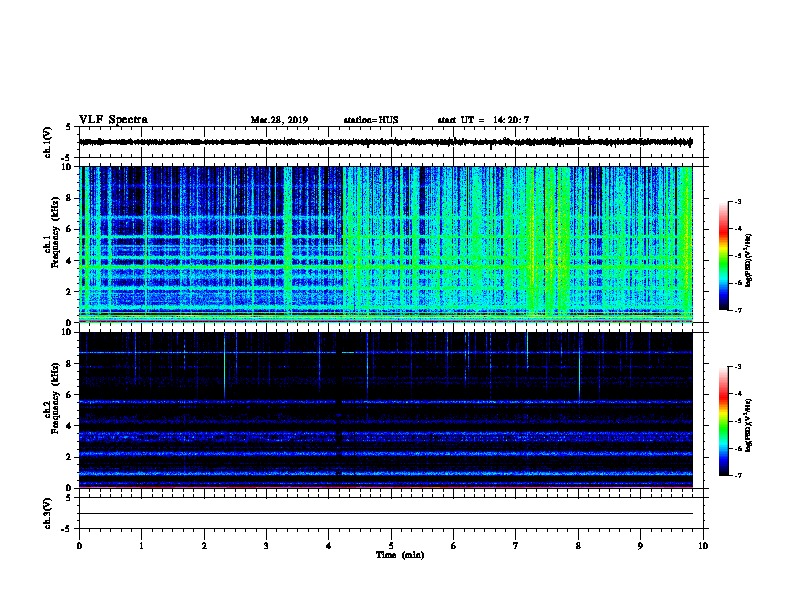Click time axis tick label '2'
Image resolution: width=792 pixels, height=612 pixels.
(204, 545)
